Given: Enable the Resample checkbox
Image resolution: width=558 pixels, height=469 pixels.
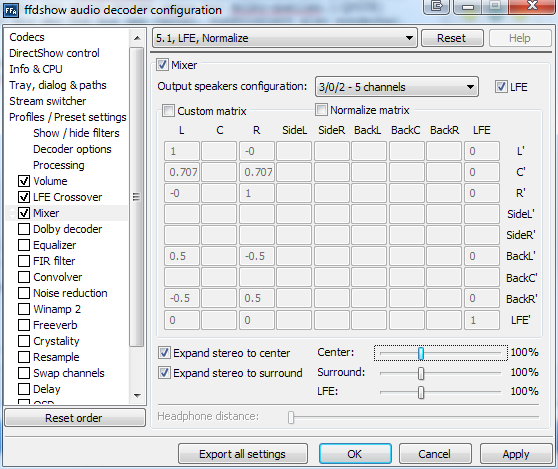Looking at the screenshot, I should pyautogui.click(x=24, y=357).
